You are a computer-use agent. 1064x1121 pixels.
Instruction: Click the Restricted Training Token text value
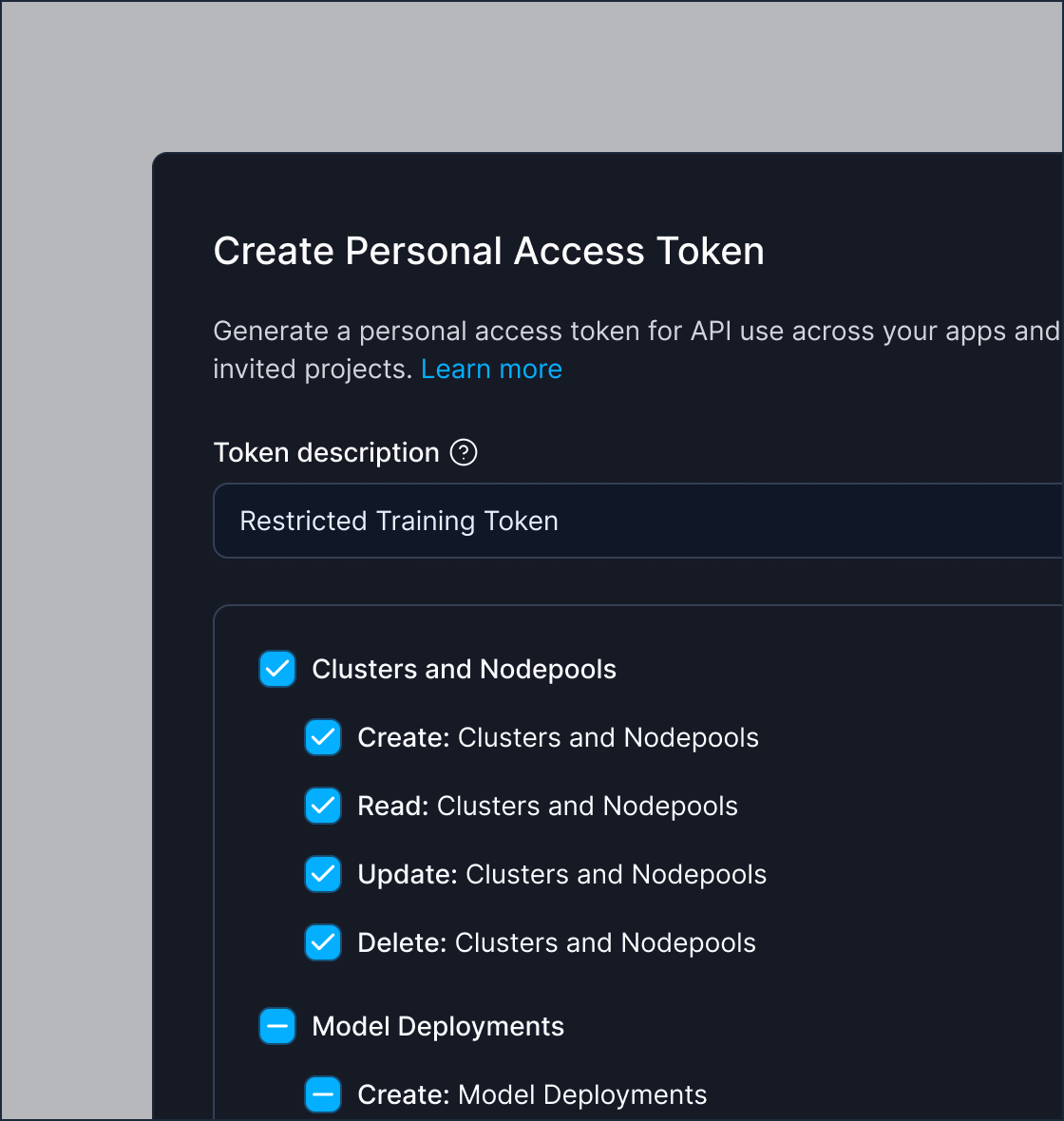pos(399,521)
